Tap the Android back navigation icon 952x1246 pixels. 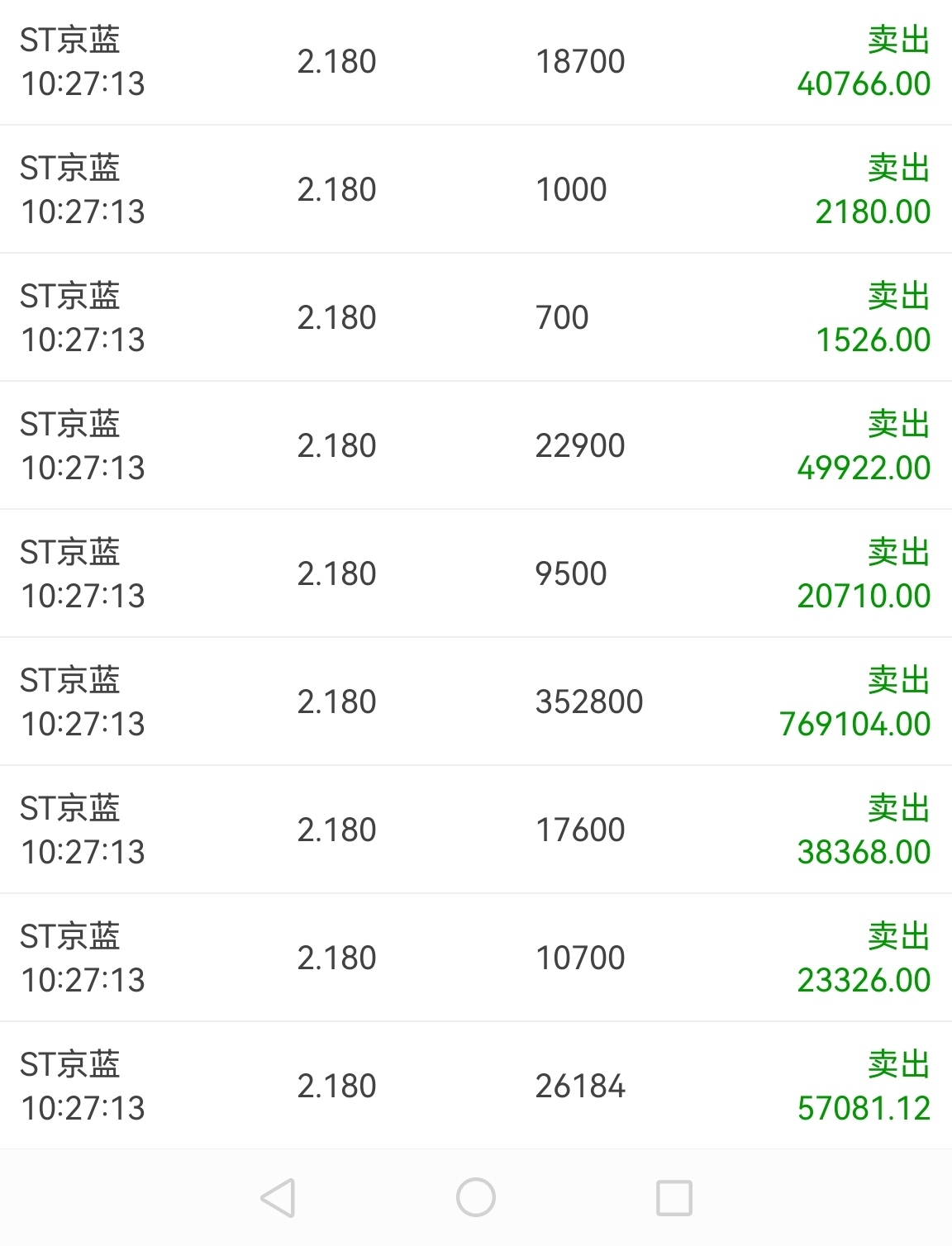pyautogui.click(x=278, y=1198)
